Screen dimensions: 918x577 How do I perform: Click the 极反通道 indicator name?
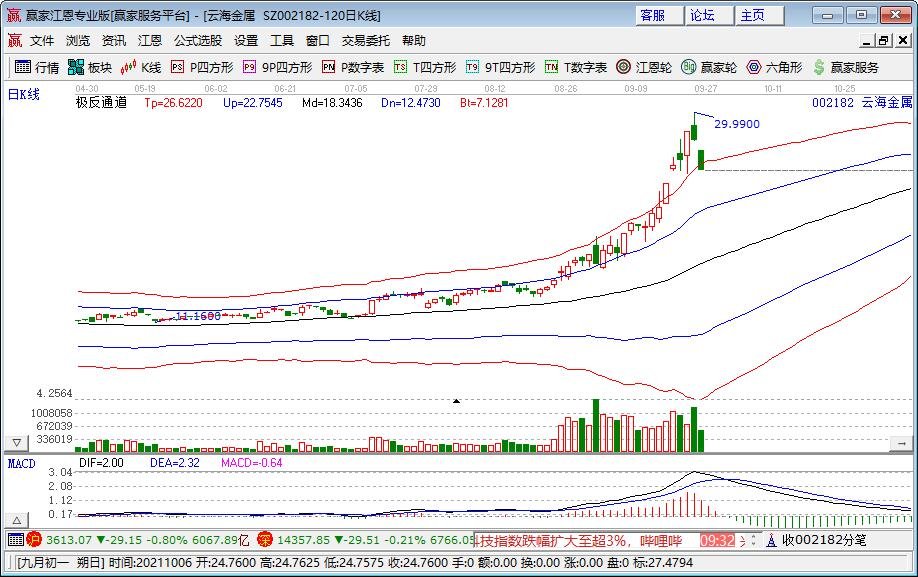click(x=101, y=103)
